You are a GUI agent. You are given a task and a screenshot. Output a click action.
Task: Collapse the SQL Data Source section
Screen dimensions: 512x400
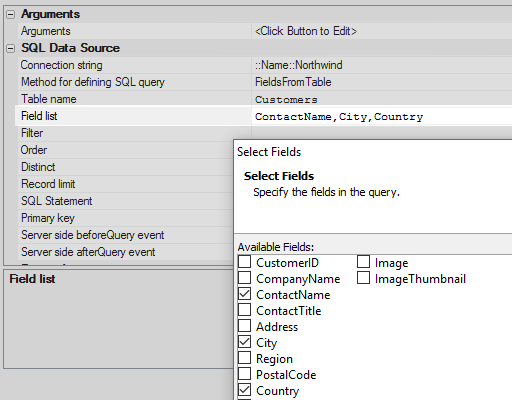[x=11, y=48]
